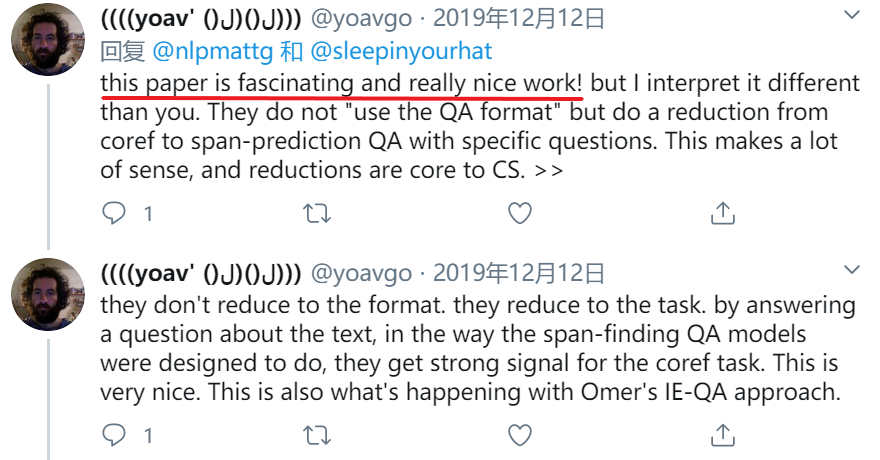The width and height of the screenshot is (880, 460).
Task: Like the first tweet
Action: pyautogui.click(x=520, y=213)
